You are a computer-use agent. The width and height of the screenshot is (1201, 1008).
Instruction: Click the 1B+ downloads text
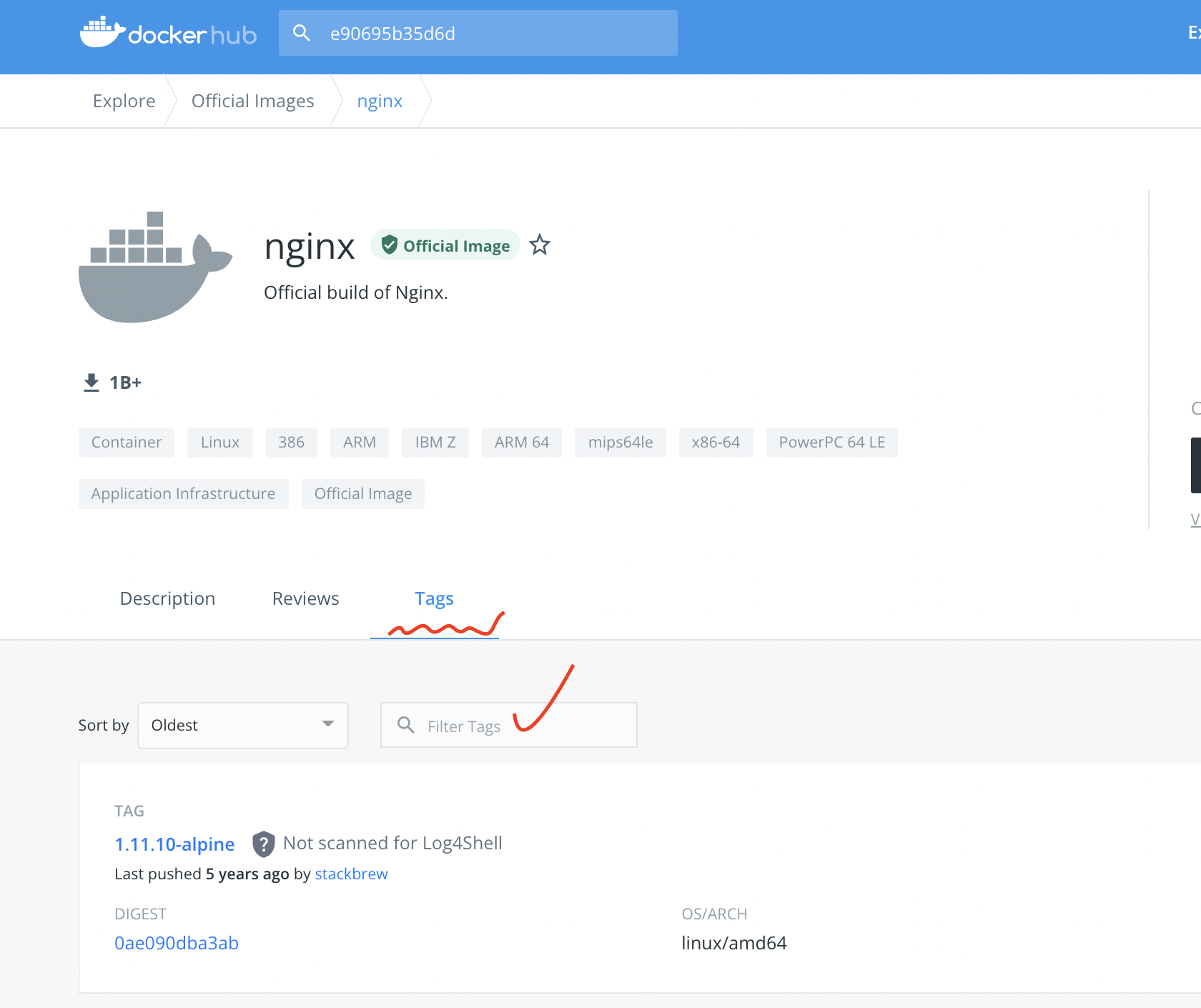126,382
